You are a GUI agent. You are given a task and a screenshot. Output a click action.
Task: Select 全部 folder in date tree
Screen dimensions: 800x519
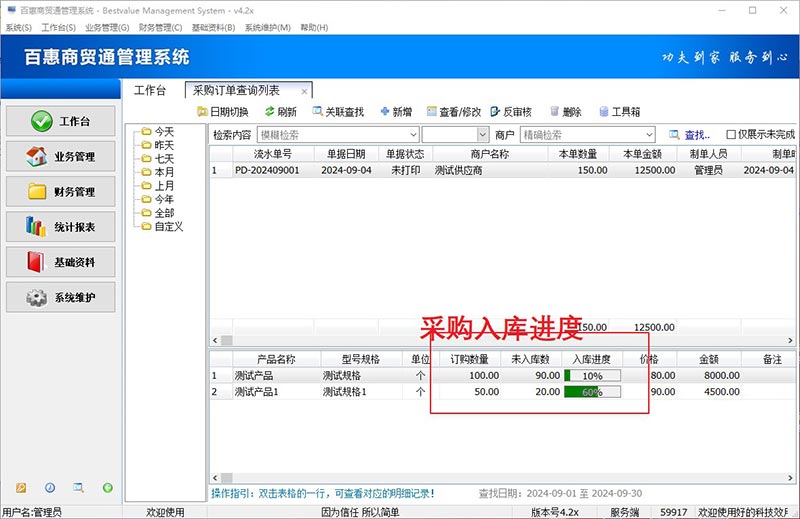tap(158, 213)
